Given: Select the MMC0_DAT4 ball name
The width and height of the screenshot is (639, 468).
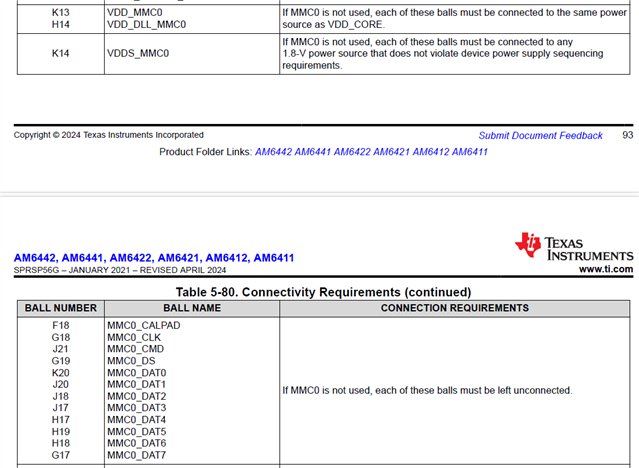Looking at the screenshot, I should (x=137, y=420).
